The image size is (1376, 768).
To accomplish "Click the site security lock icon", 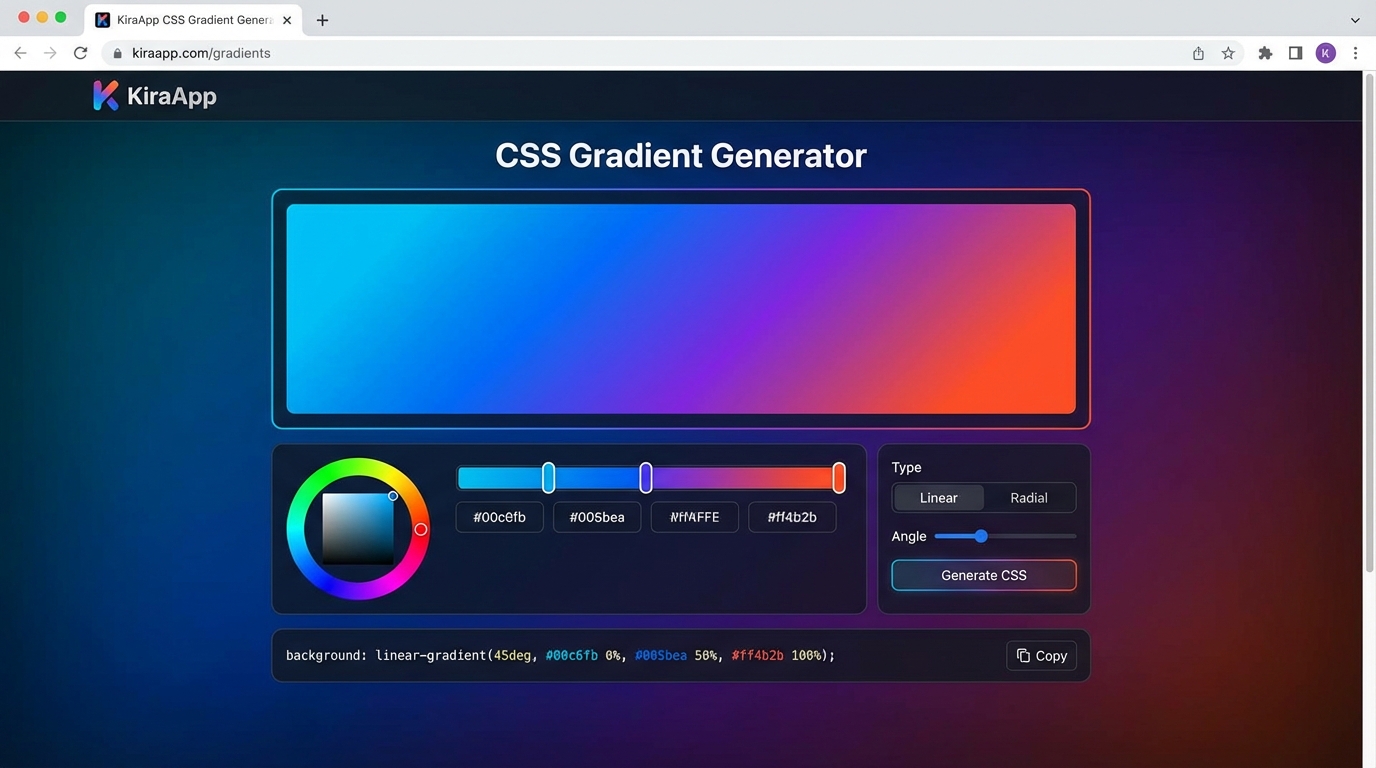I will click(x=117, y=53).
